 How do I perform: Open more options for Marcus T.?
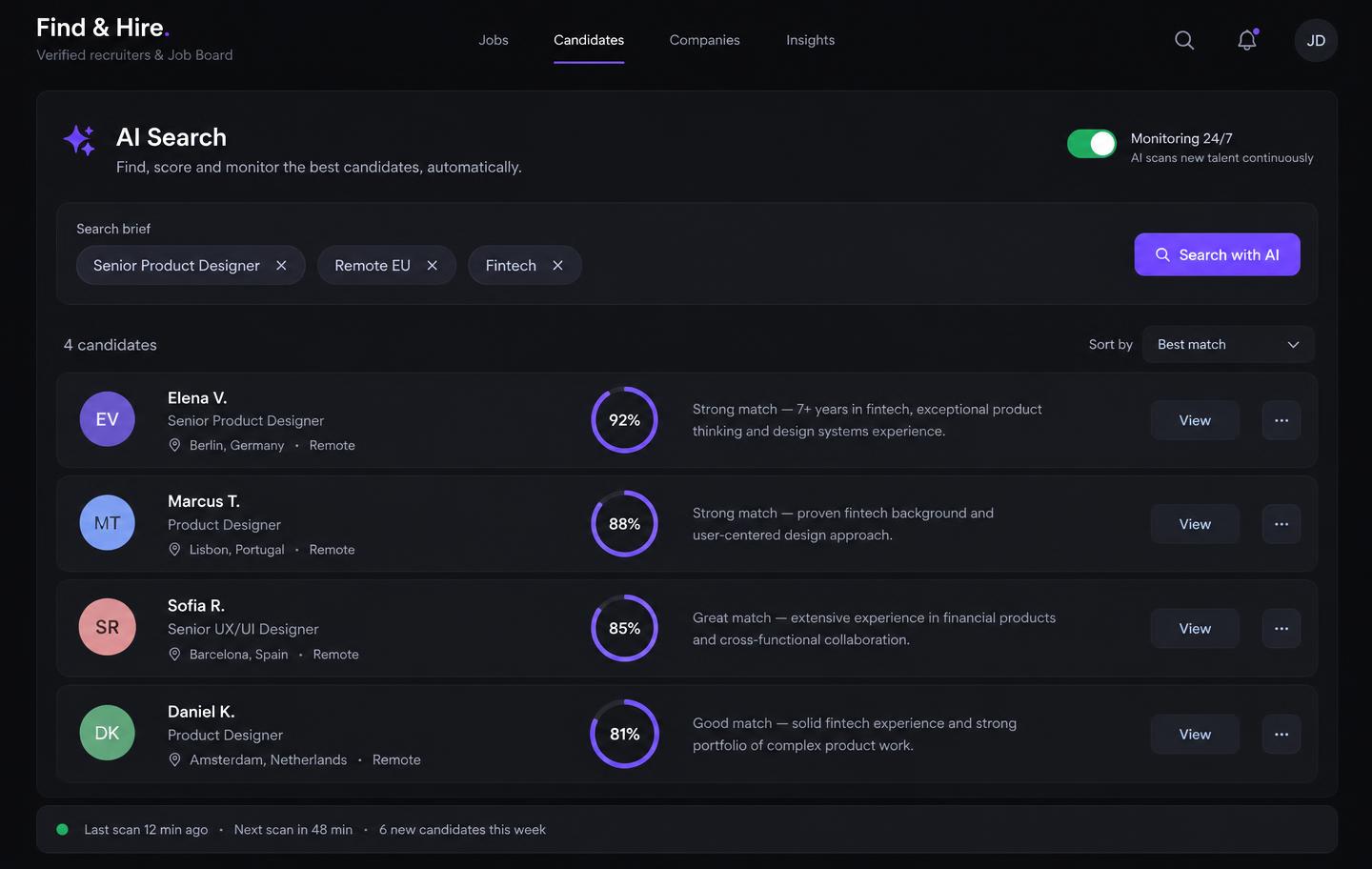tap(1281, 524)
